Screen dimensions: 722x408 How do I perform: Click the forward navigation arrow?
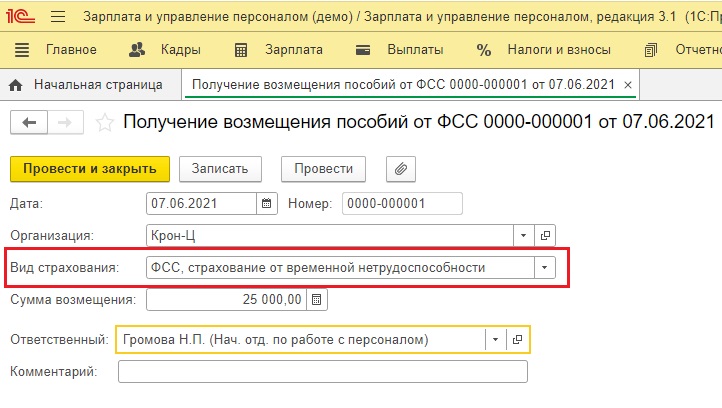pos(64,122)
